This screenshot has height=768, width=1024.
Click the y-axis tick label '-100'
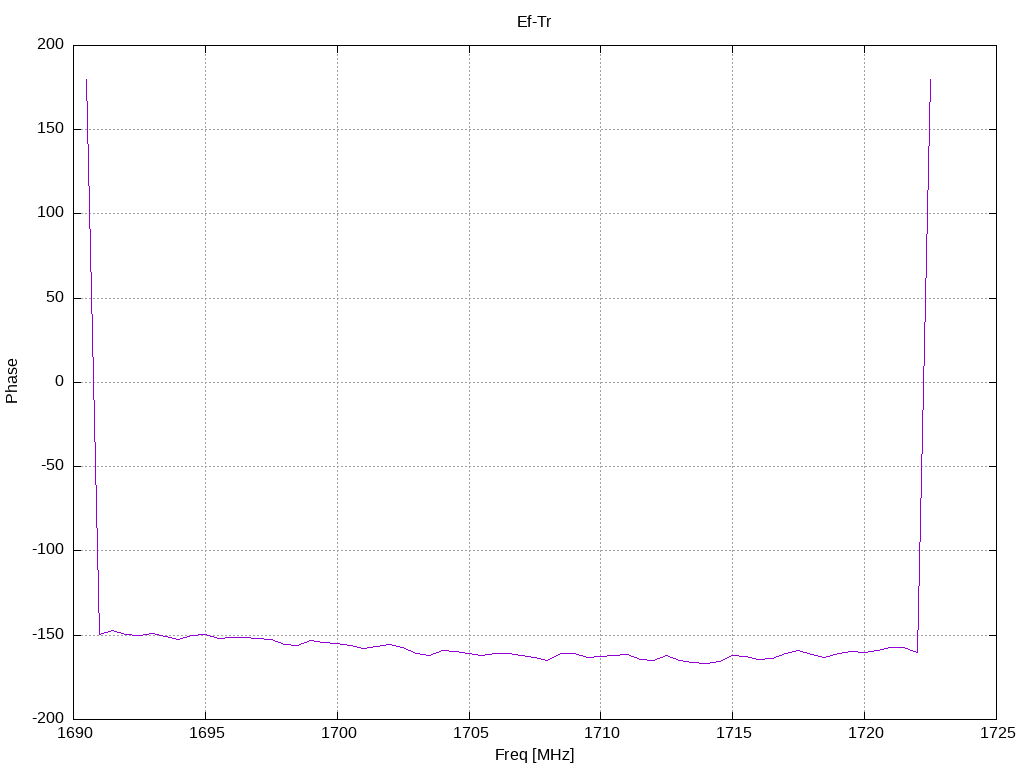48,550
